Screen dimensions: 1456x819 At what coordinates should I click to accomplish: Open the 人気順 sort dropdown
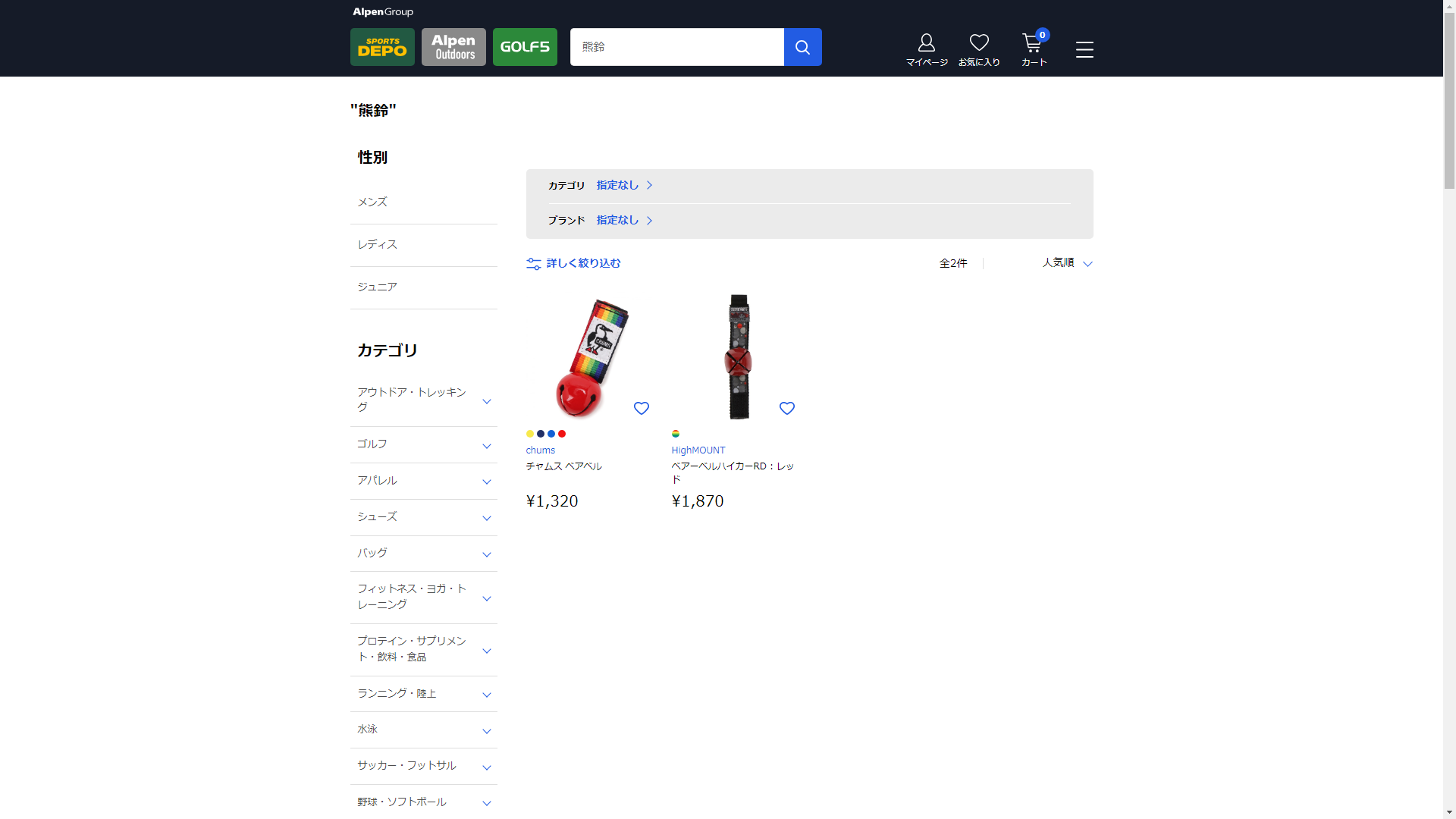1067,263
